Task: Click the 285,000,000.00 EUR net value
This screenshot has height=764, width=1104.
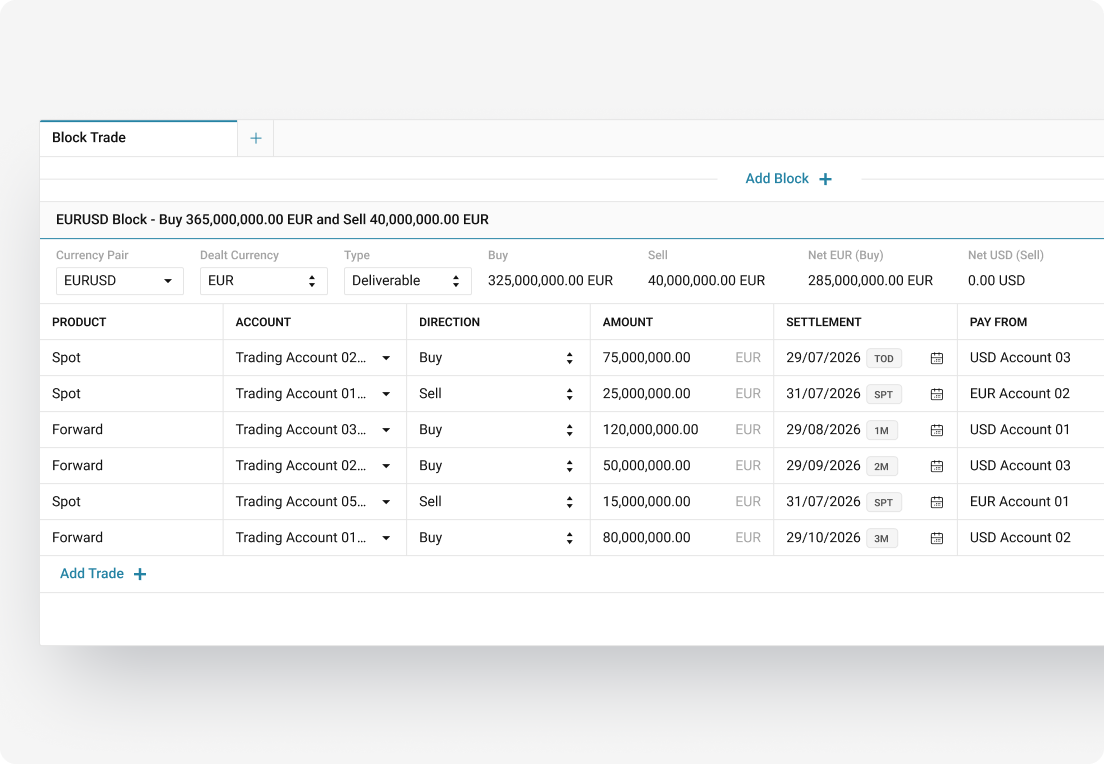Action: (870, 280)
